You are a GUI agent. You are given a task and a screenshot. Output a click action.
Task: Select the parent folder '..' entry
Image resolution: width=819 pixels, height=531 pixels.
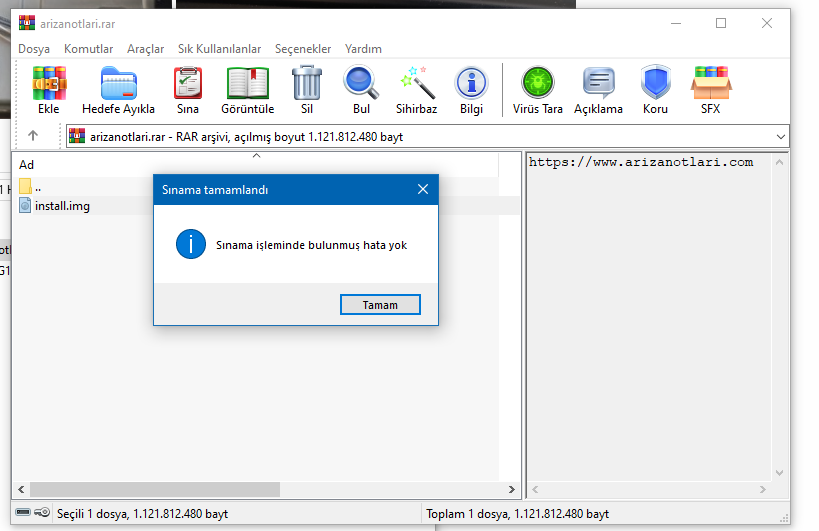(x=30, y=186)
